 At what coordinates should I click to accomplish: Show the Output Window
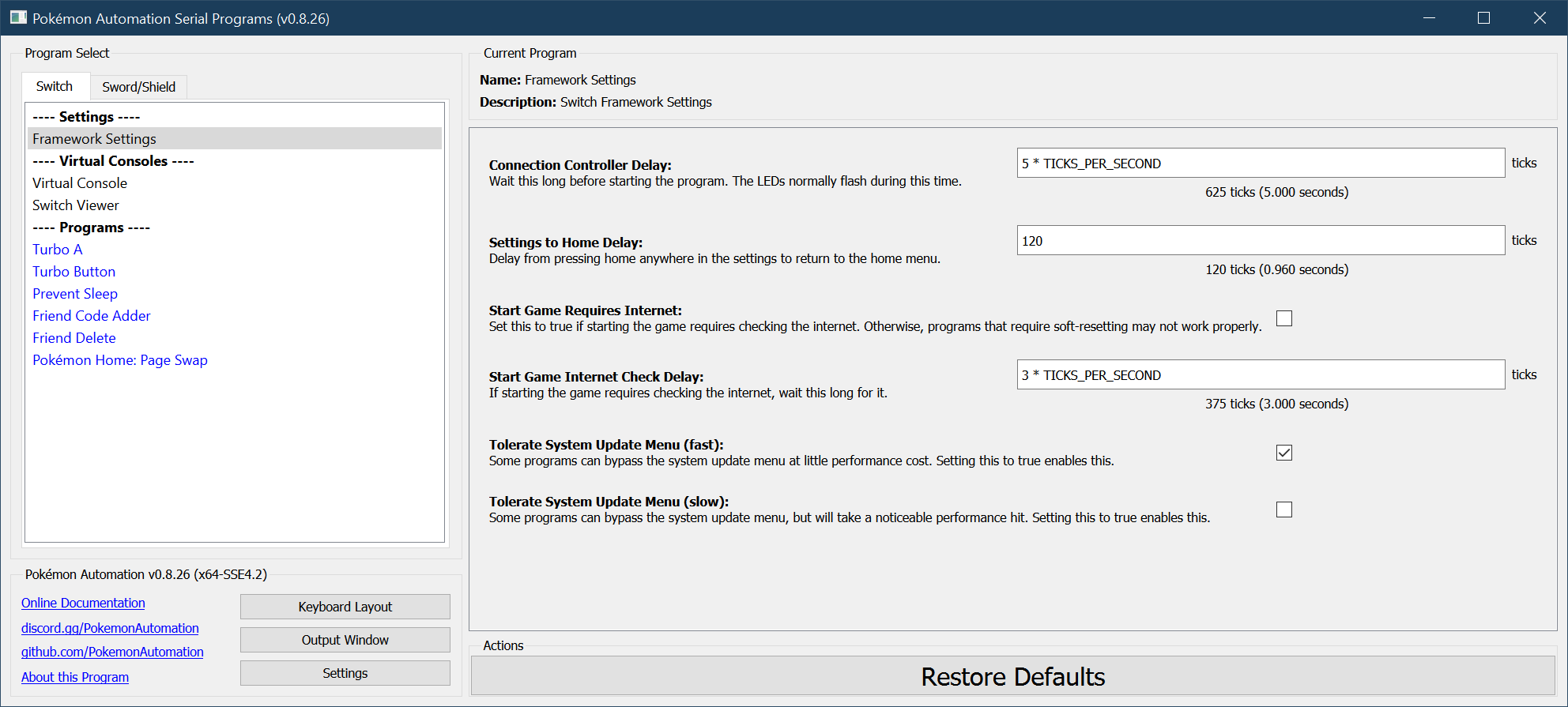[x=345, y=640]
